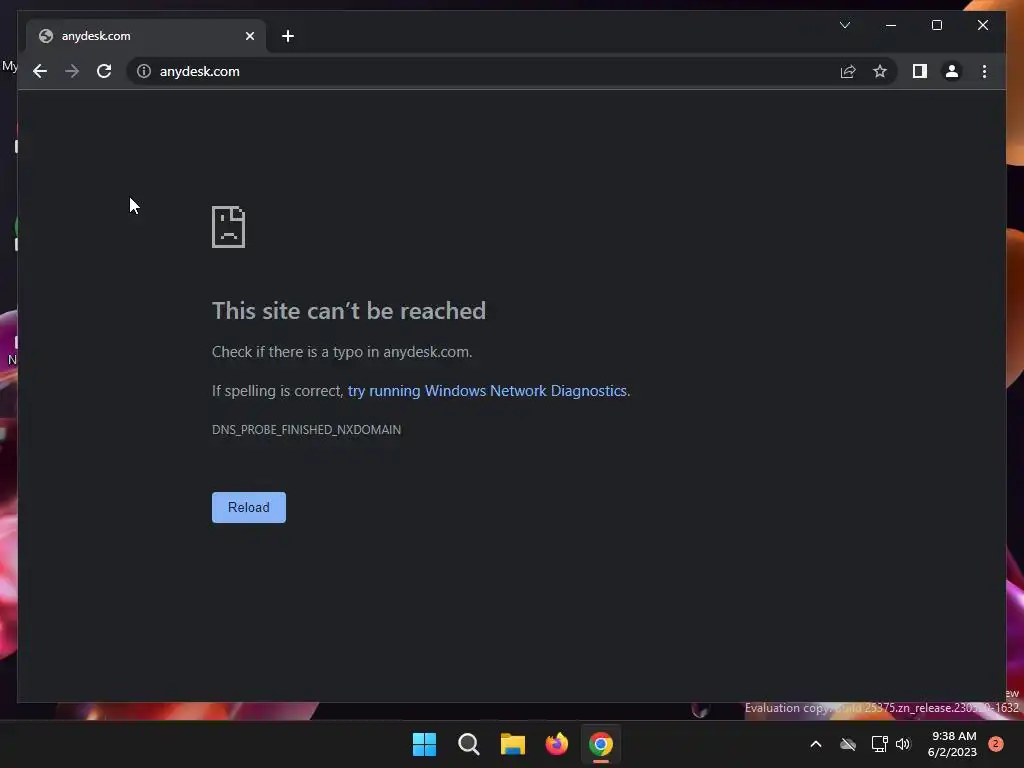Reload page with toolbar refresh icon
The image size is (1024, 768).
tap(104, 71)
